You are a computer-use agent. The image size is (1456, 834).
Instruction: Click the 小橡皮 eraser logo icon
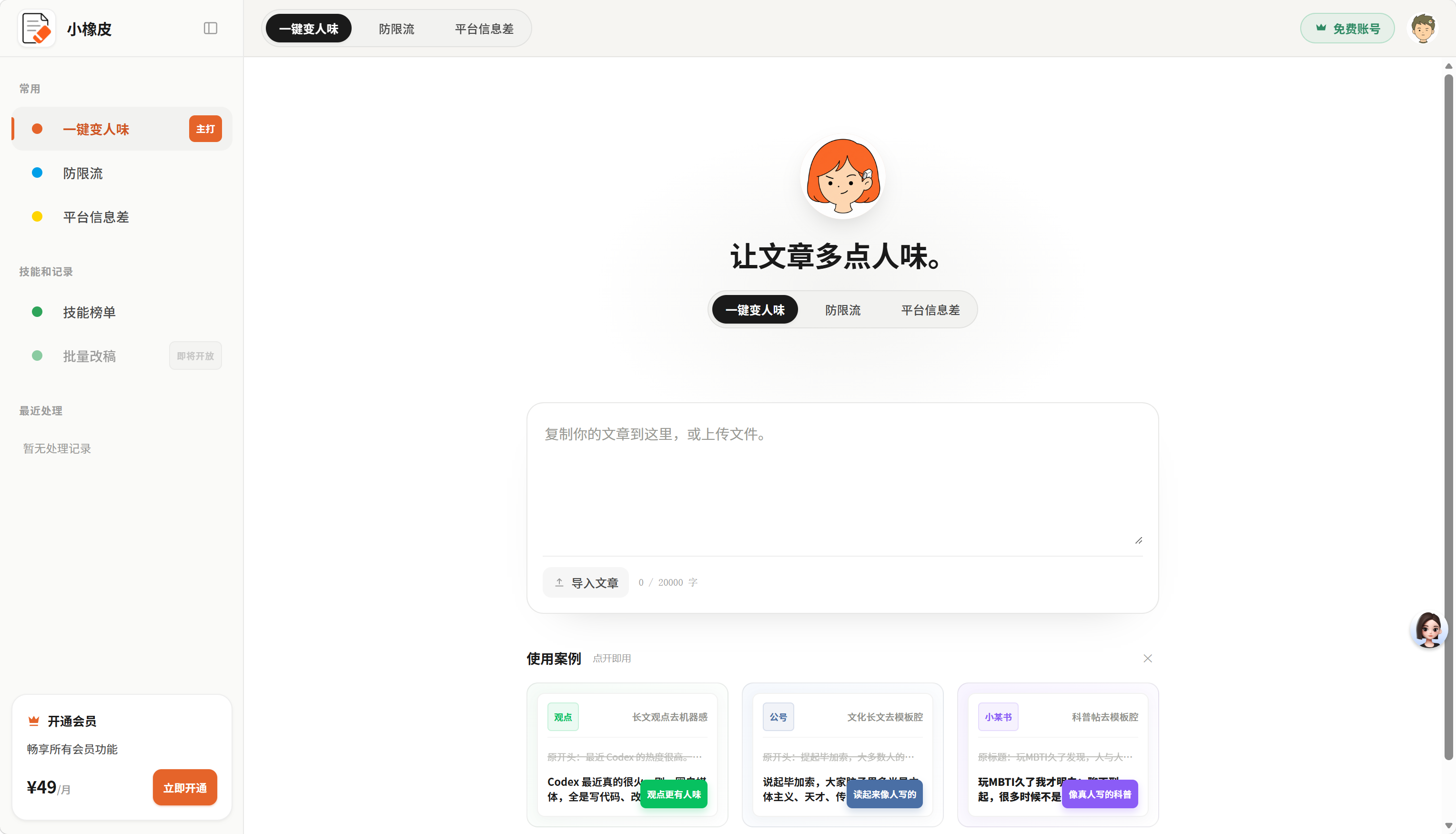point(37,28)
